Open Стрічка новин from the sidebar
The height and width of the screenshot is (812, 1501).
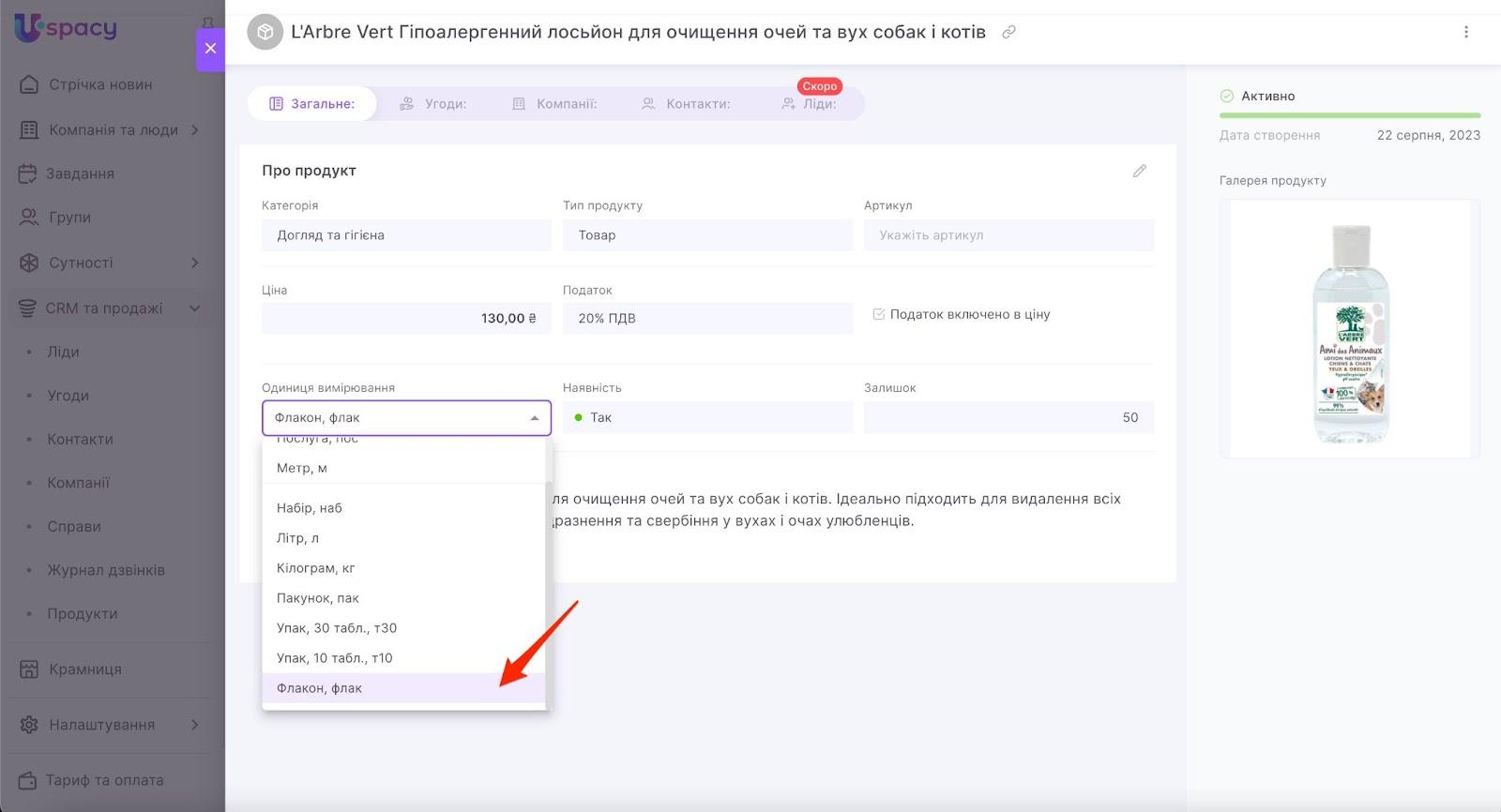click(100, 84)
